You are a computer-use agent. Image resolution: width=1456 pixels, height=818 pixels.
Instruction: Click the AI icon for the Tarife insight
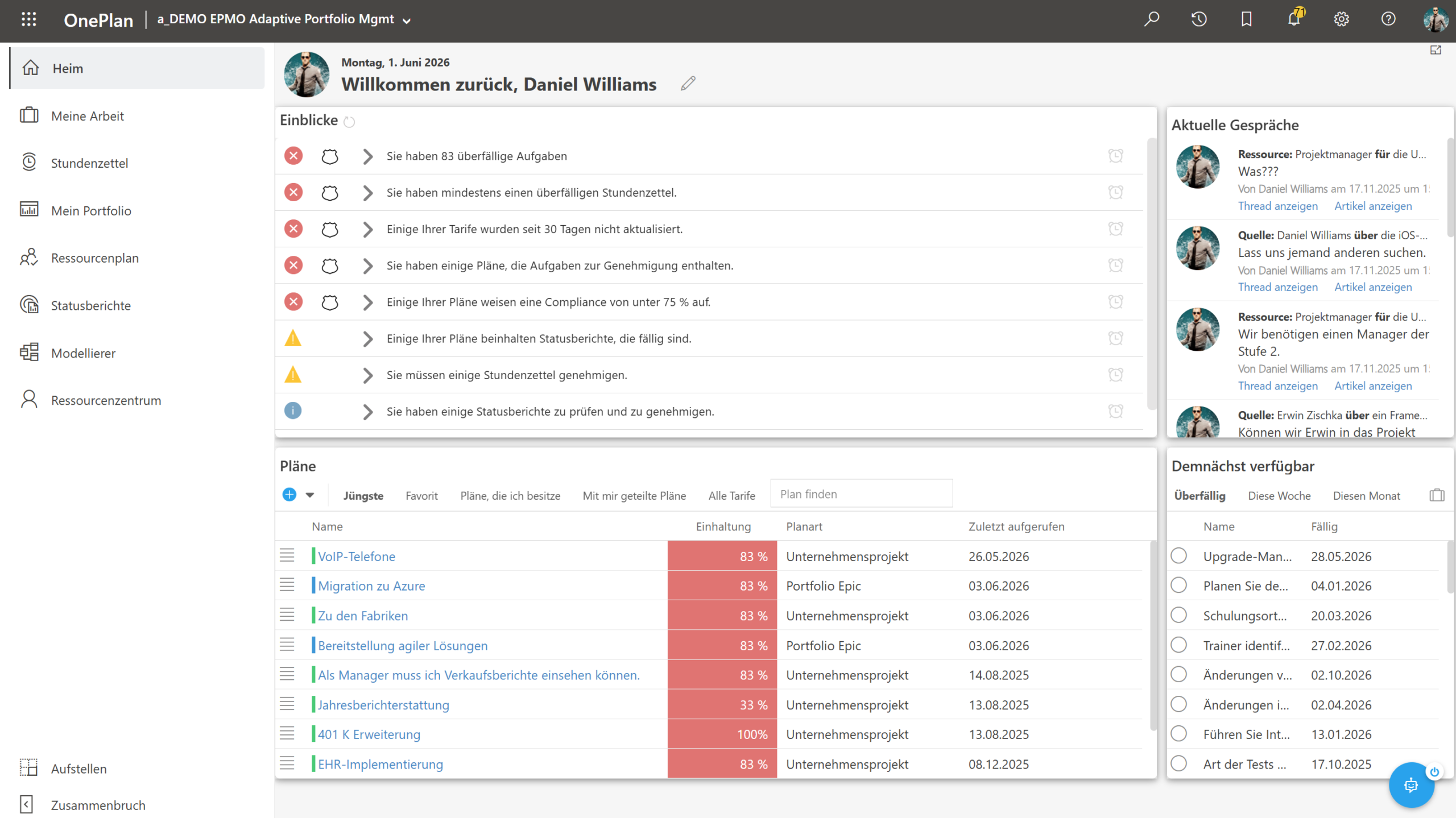coord(330,229)
